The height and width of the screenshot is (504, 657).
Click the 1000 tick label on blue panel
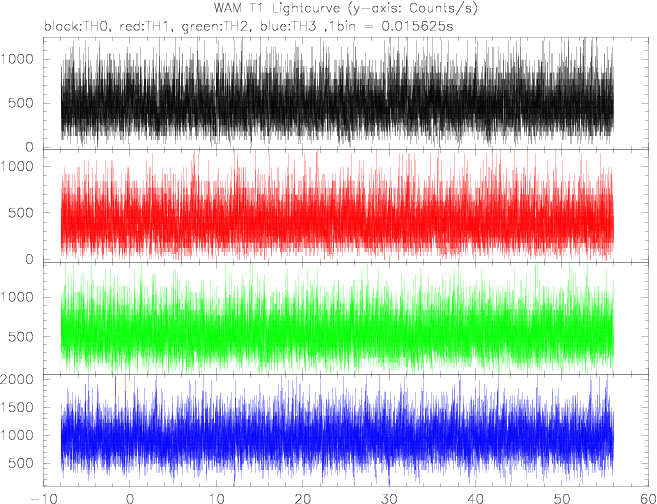[17, 435]
